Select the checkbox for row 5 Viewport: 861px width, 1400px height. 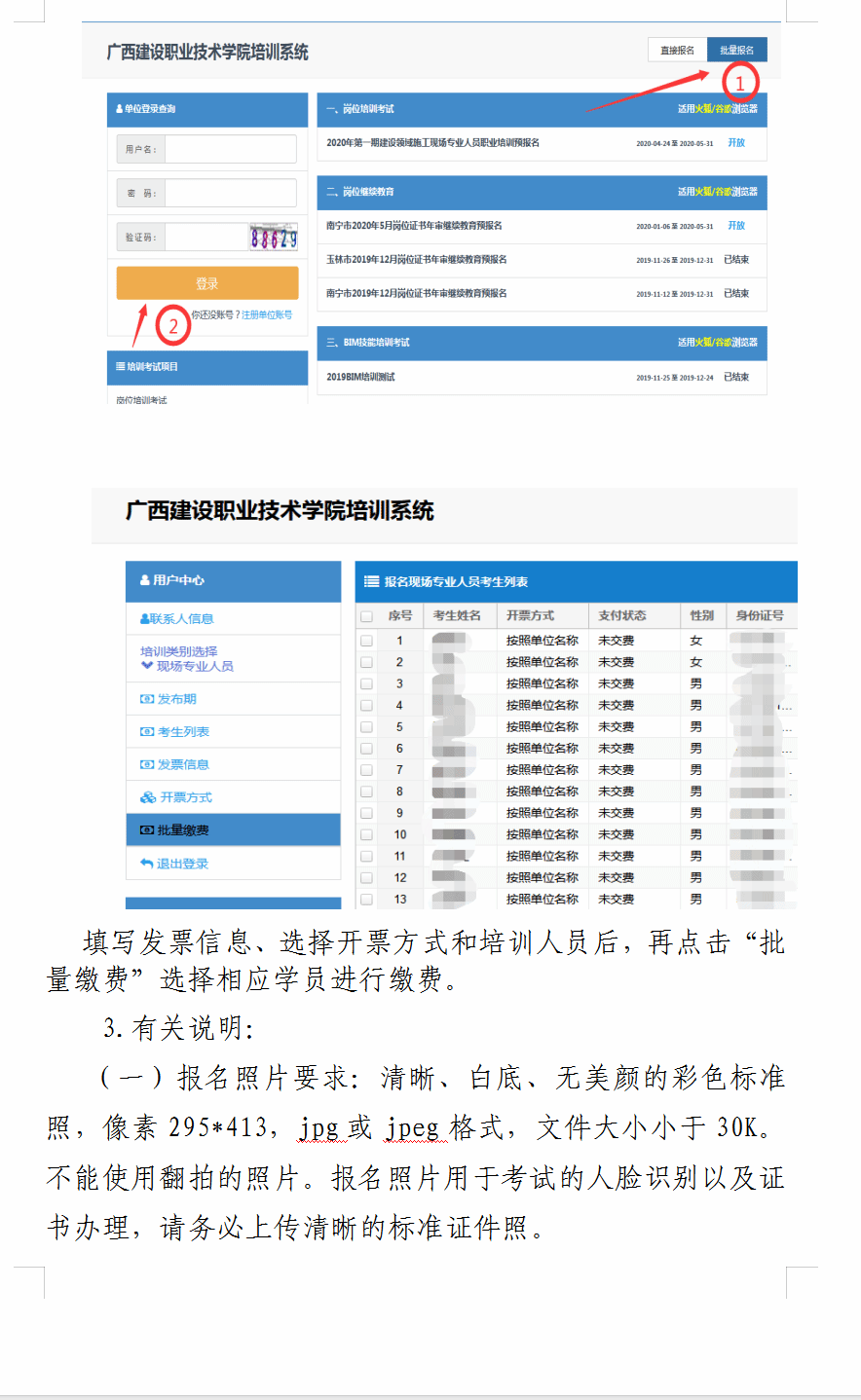[x=367, y=727]
